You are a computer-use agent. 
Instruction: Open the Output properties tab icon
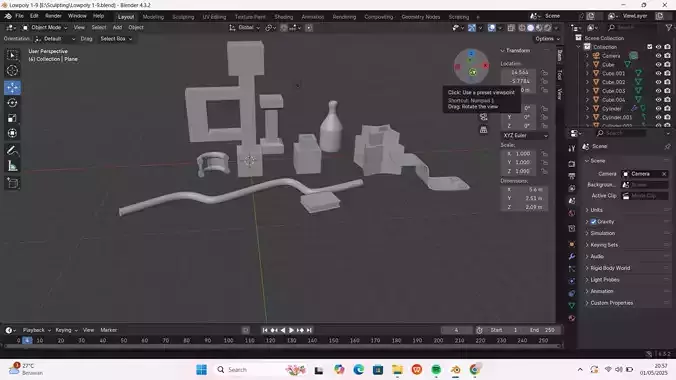tap(572, 176)
